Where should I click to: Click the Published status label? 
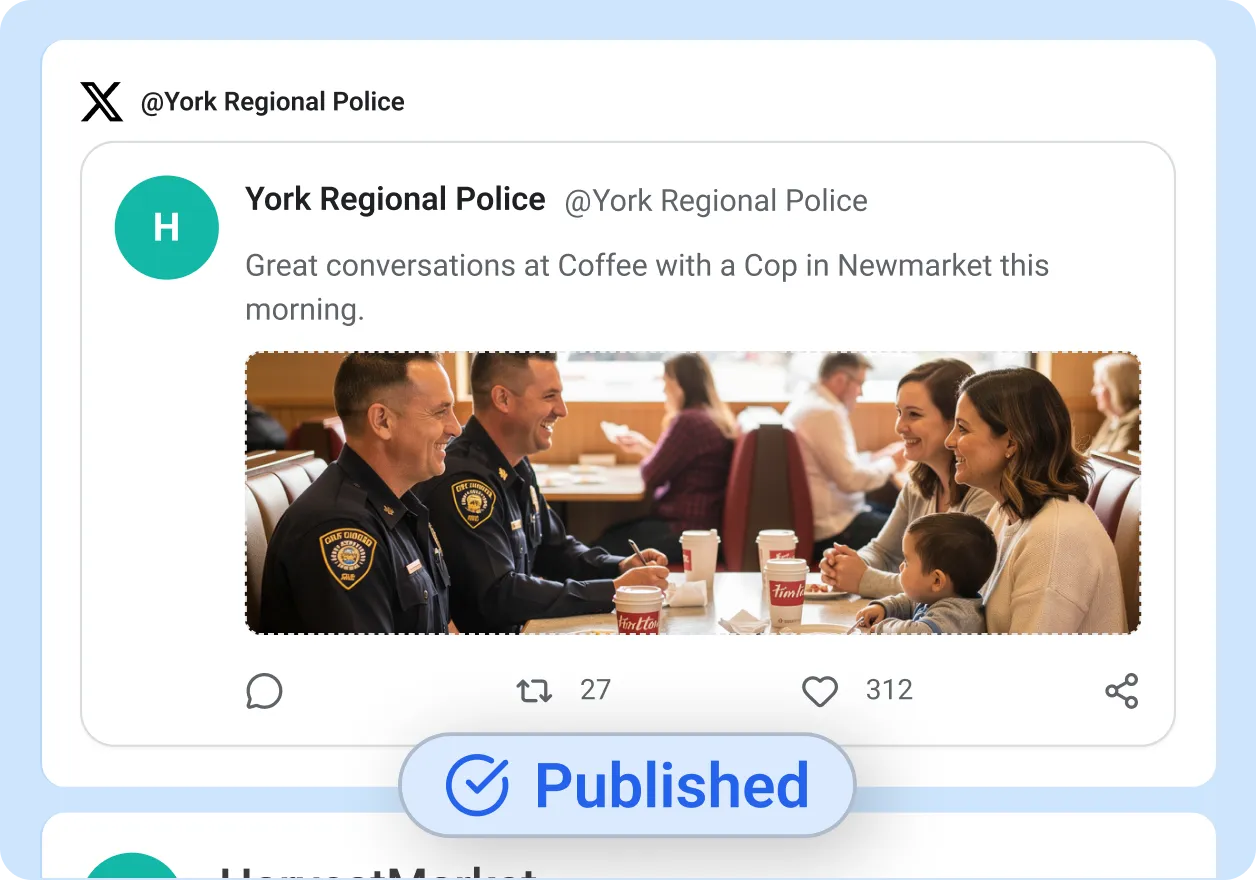(x=672, y=786)
